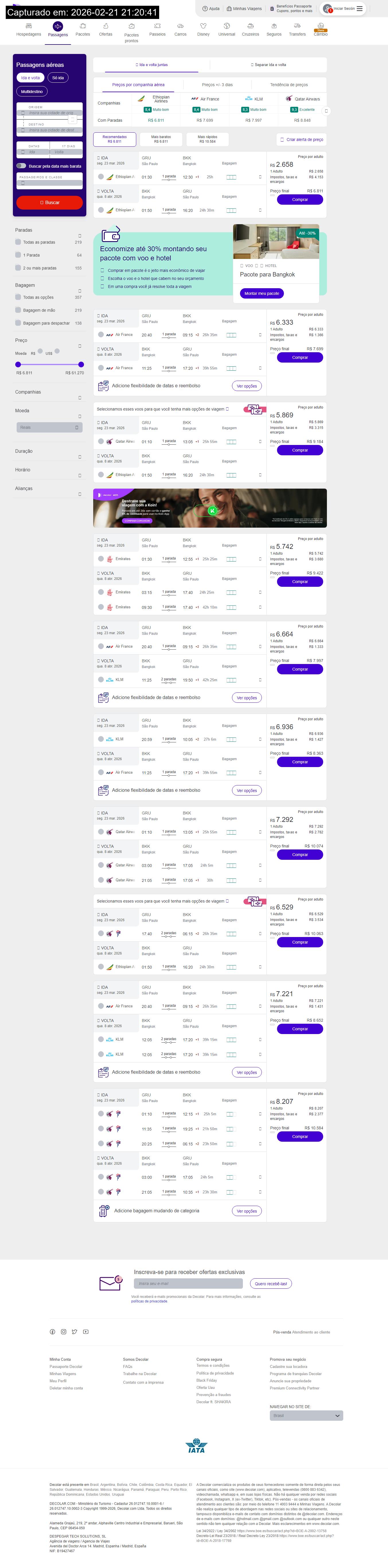
Task: Select the 'Separar ida e volta' tab
Action: pos(268,65)
